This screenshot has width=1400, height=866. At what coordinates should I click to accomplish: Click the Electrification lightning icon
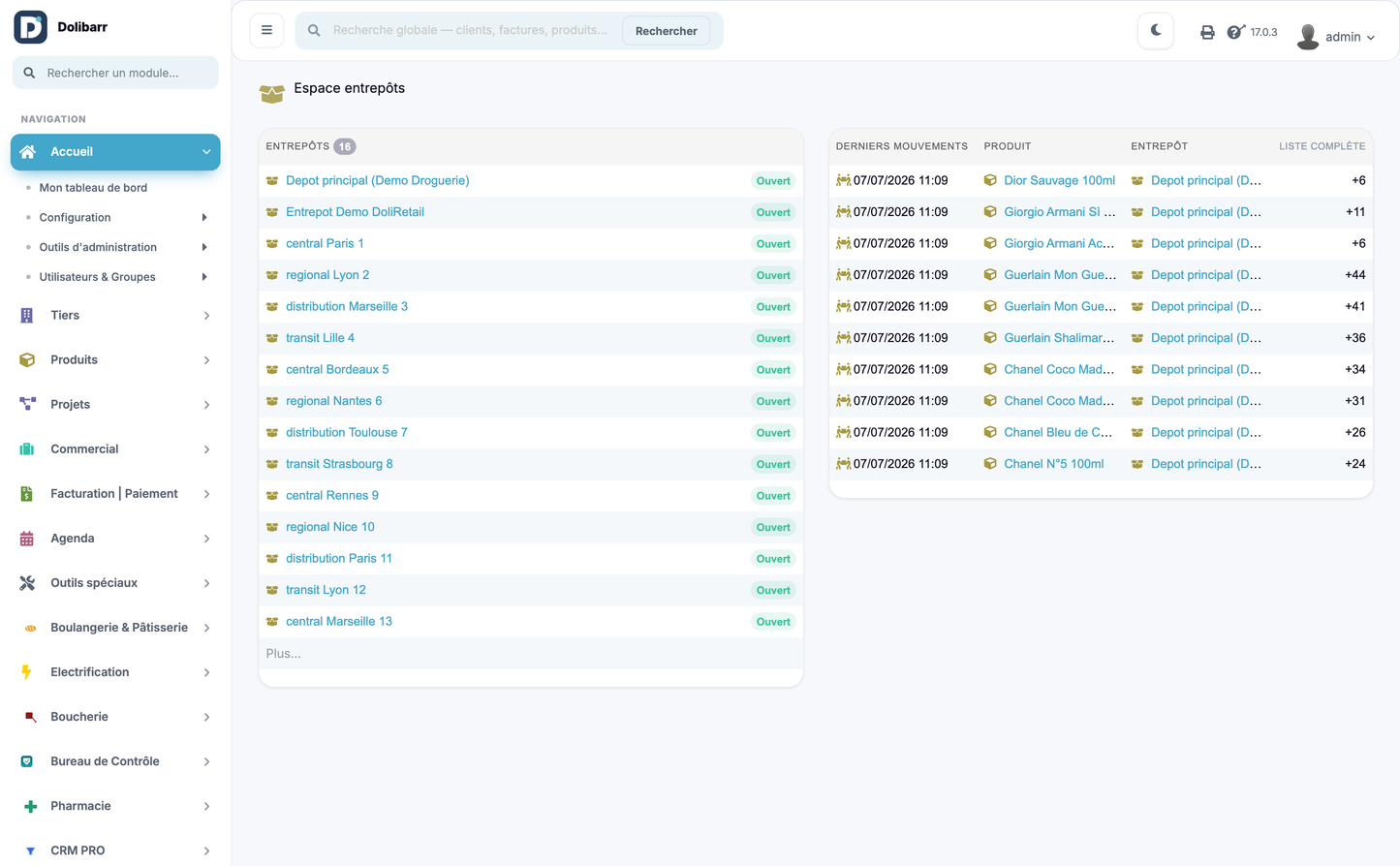tap(26, 672)
